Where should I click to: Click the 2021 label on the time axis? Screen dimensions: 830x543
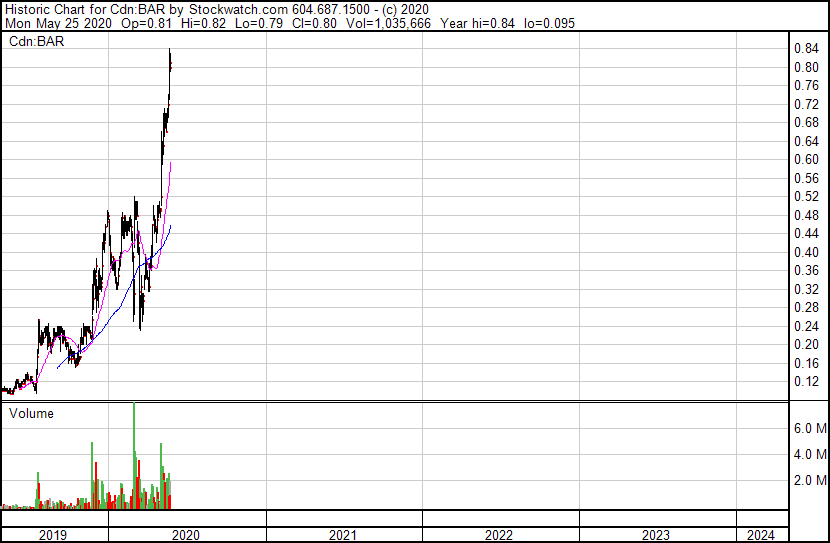point(343,535)
